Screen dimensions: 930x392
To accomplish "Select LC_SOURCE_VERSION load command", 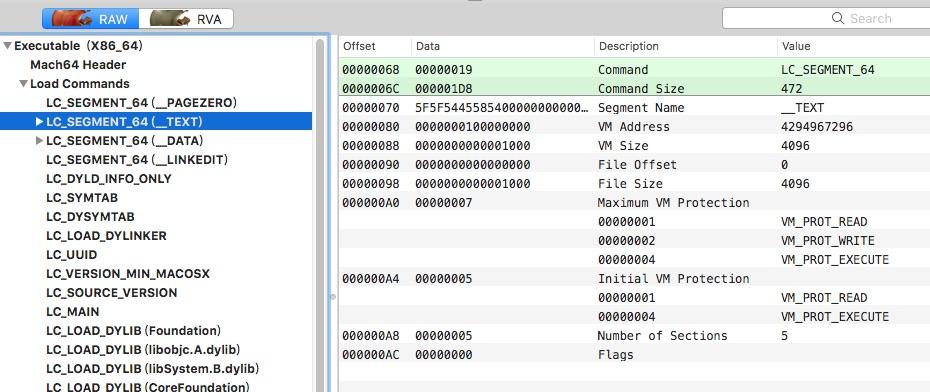I will tap(112, 292).
